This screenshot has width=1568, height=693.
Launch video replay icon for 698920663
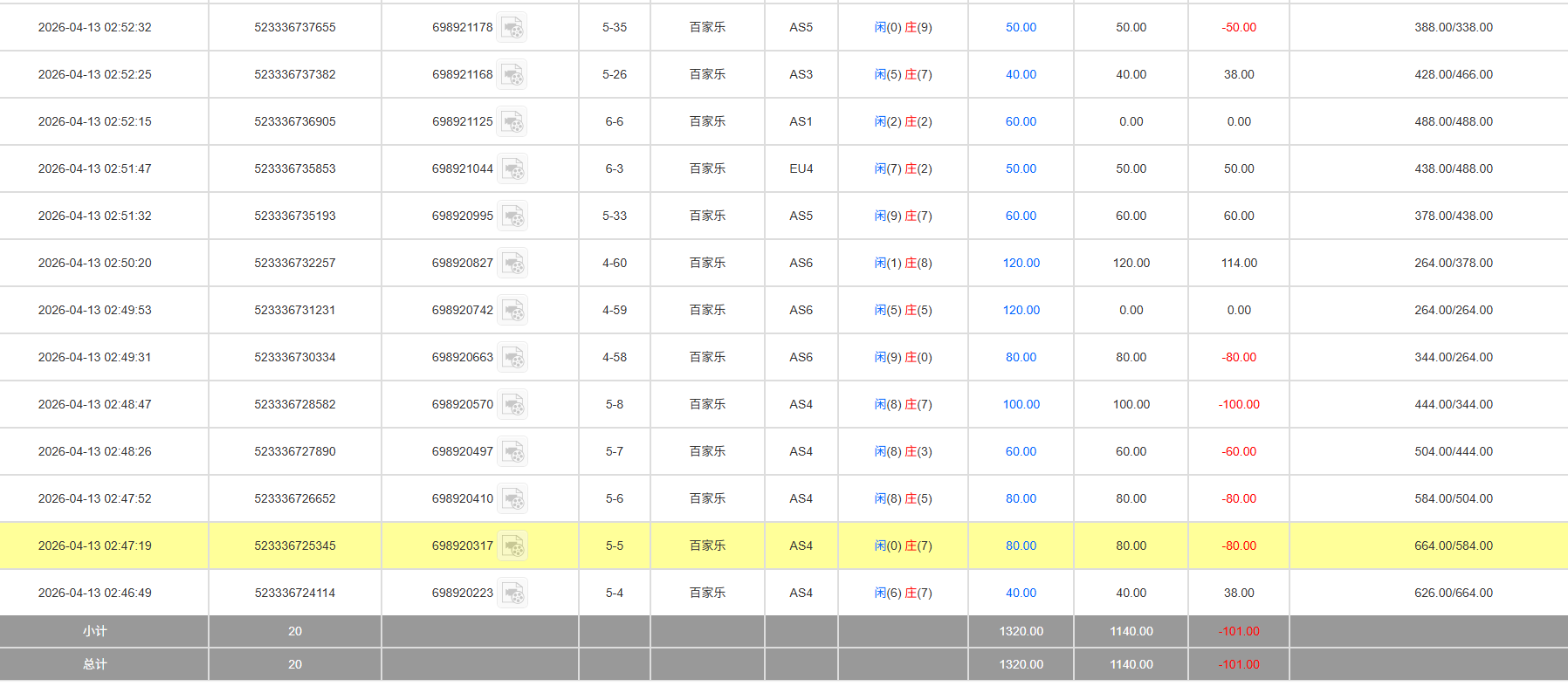(x=512, y=358)
